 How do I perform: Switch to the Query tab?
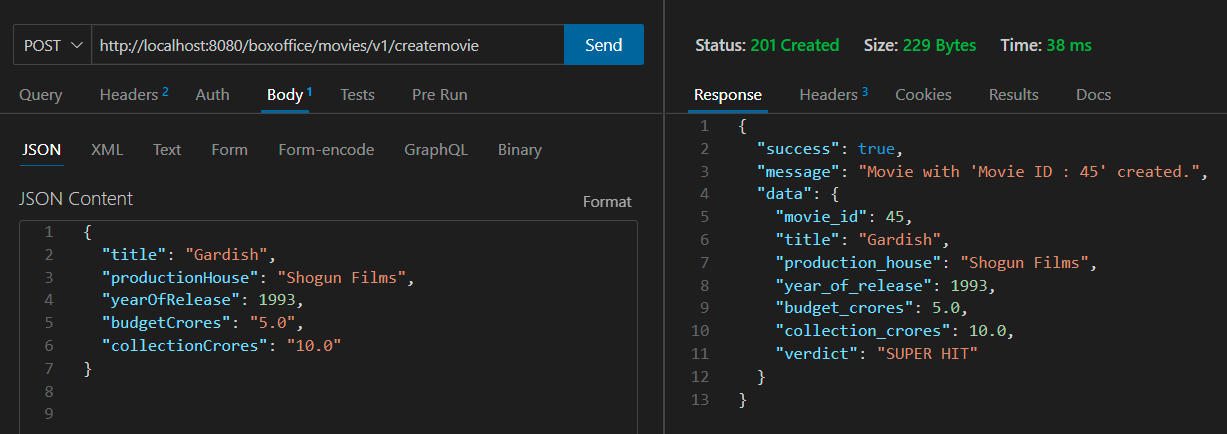(41, 95)
